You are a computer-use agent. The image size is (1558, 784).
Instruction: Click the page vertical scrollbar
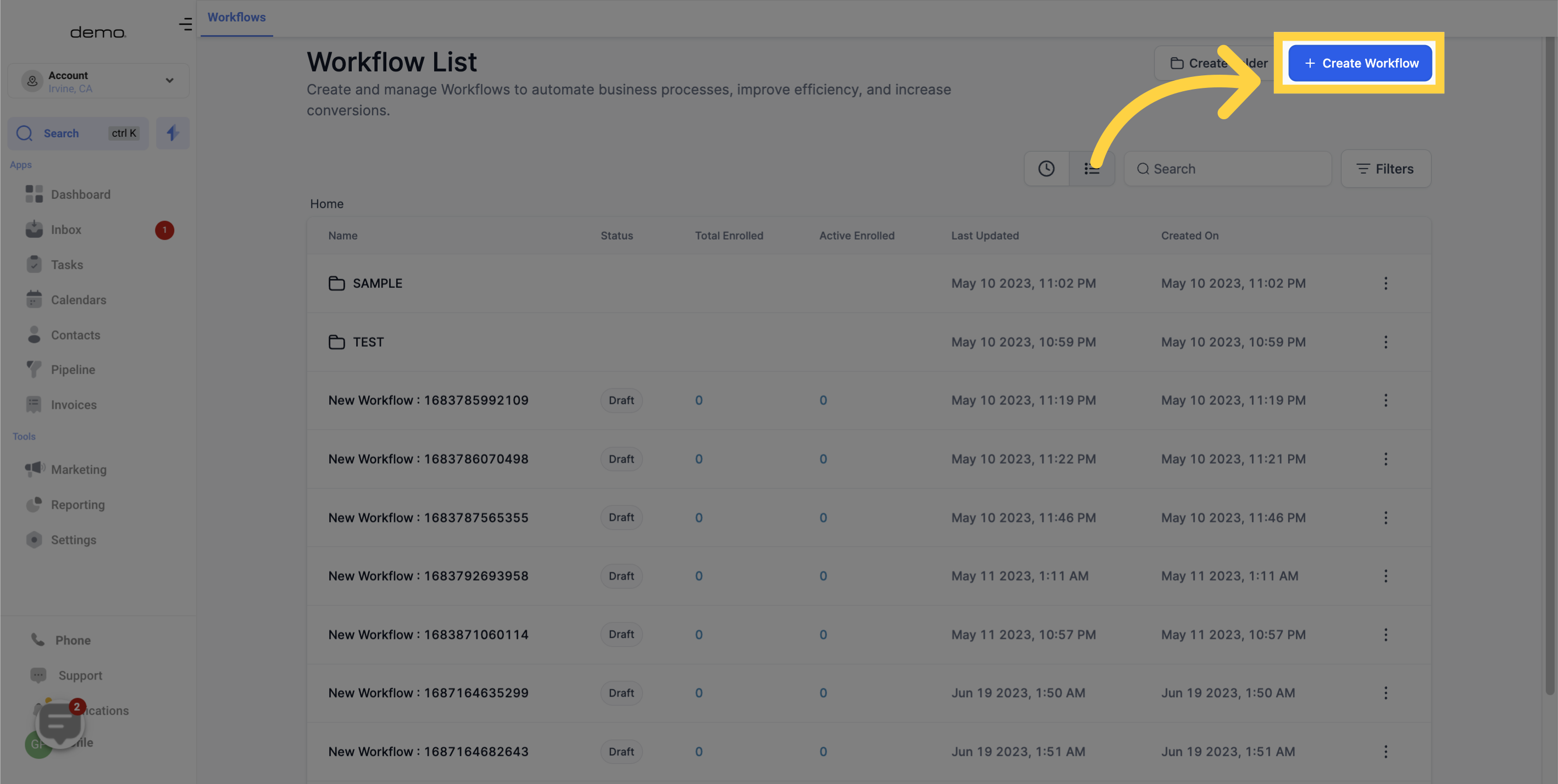[1550, 366]
